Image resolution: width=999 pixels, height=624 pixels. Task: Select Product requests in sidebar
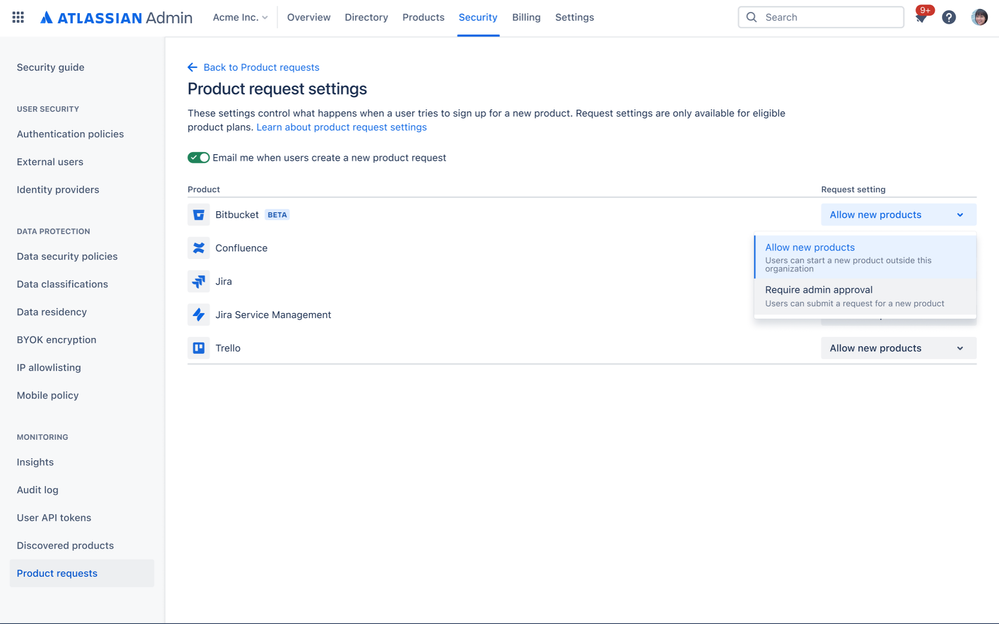click(x=82, y=573)
